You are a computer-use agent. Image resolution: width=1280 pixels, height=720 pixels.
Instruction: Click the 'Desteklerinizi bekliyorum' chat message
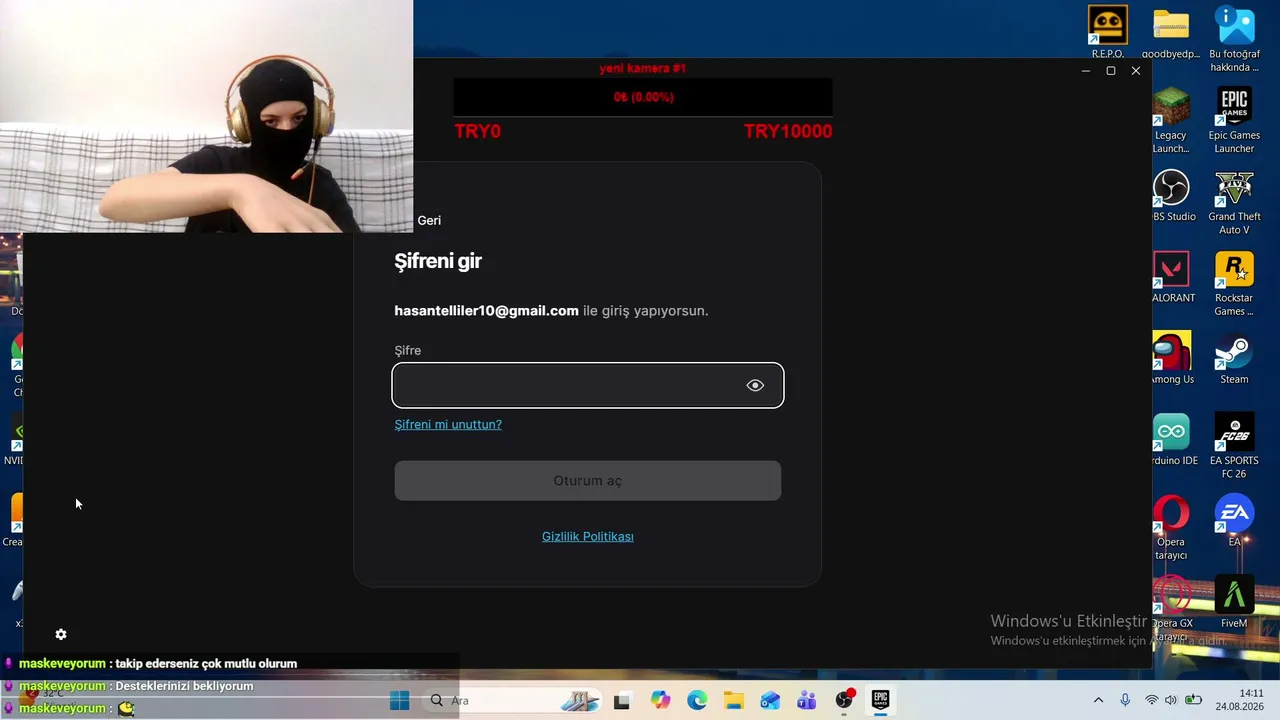pos(184,686)
